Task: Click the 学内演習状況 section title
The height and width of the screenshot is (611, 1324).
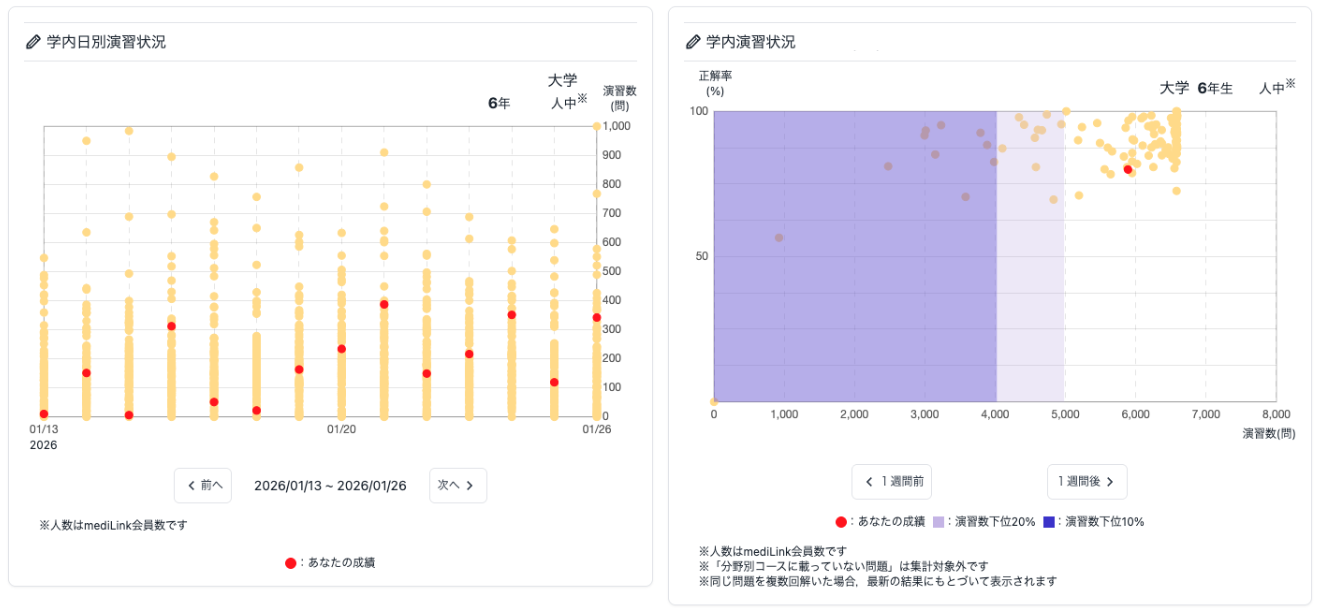Action: (x=751, y=42)
